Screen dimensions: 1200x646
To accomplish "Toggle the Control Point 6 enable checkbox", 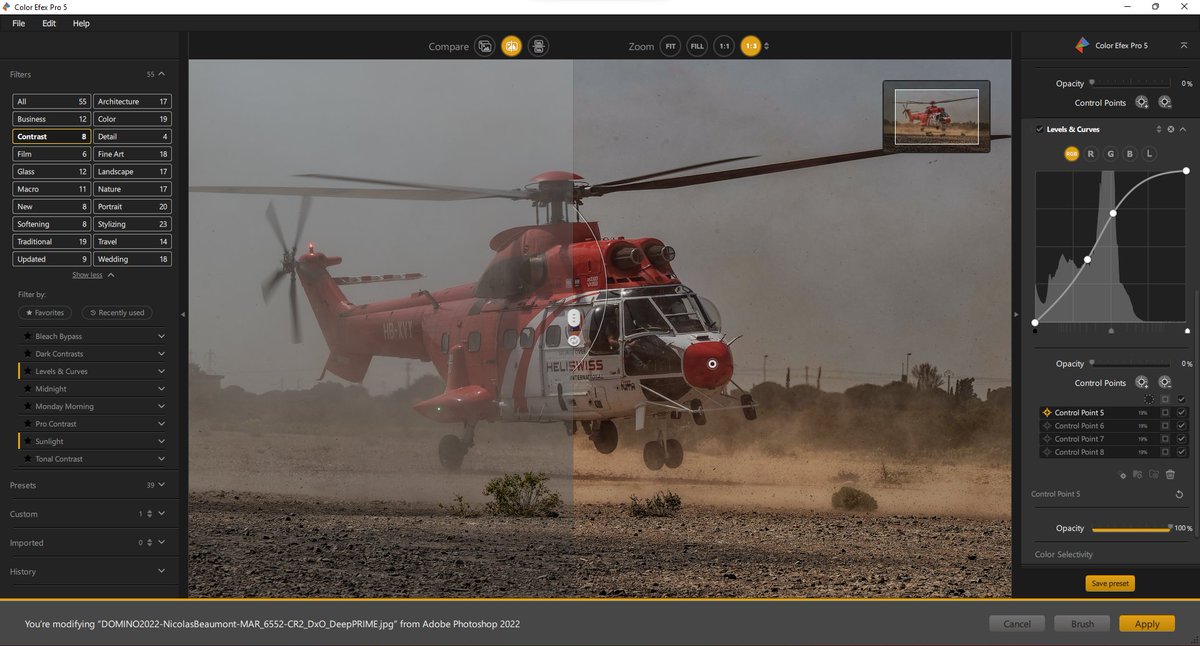I will point(1181,426).
